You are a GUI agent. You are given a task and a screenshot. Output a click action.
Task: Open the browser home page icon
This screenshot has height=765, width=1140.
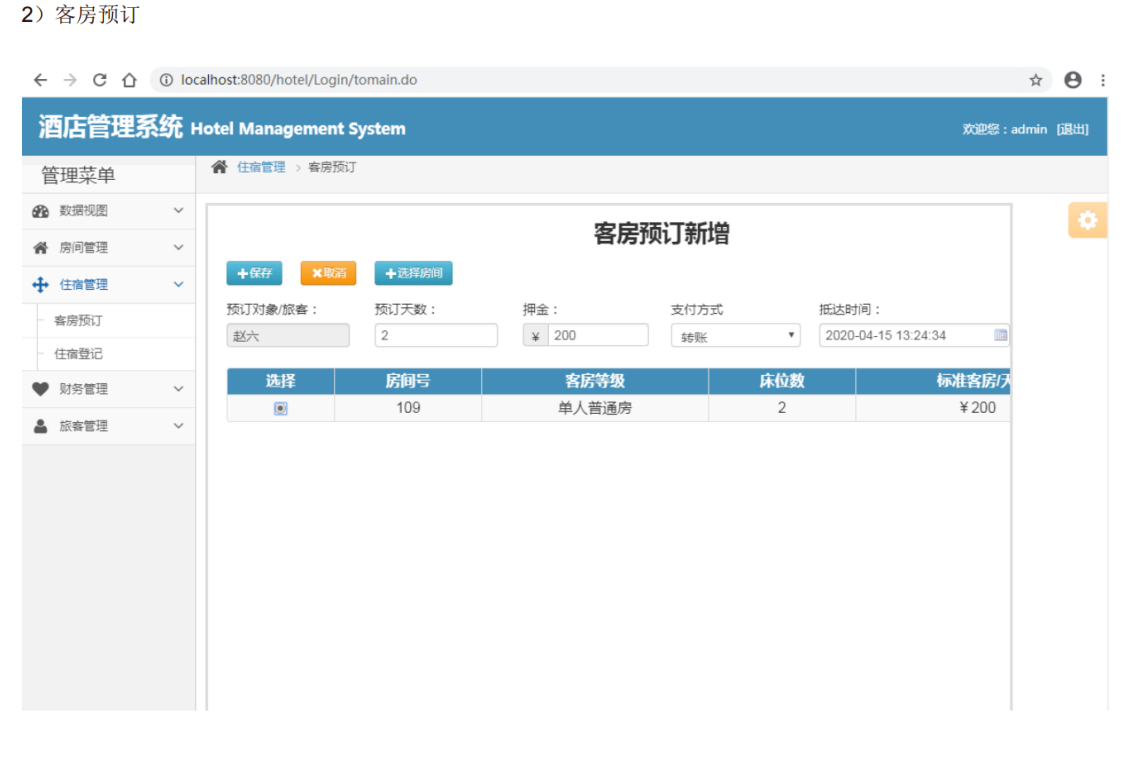pos(129,80)
